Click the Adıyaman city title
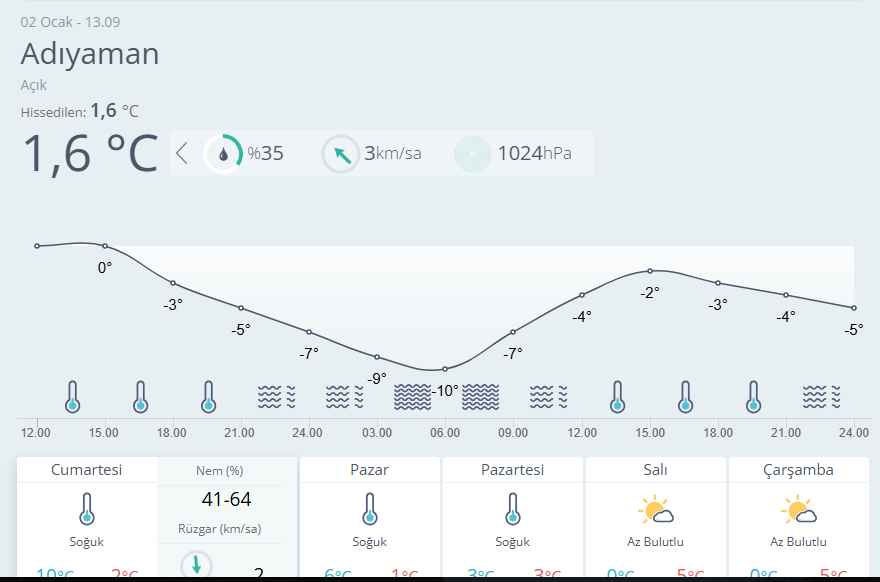The width and height of the screenshot is (880, 582). [x=90, y=54]
